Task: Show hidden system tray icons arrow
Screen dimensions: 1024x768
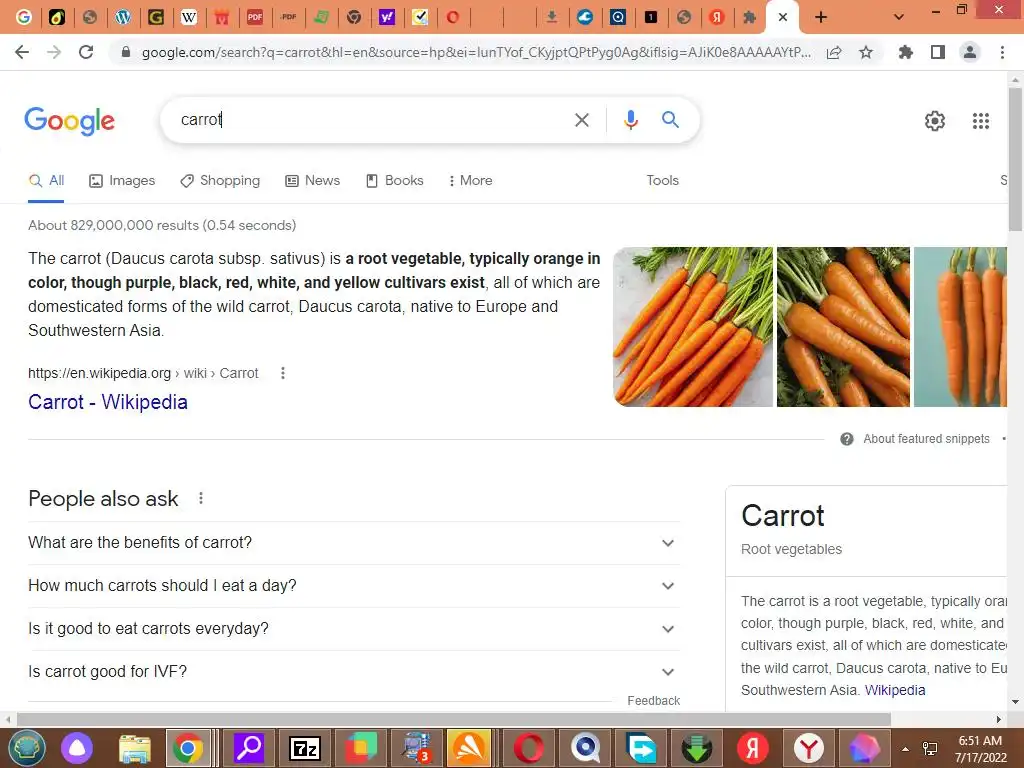Action: 905,749
